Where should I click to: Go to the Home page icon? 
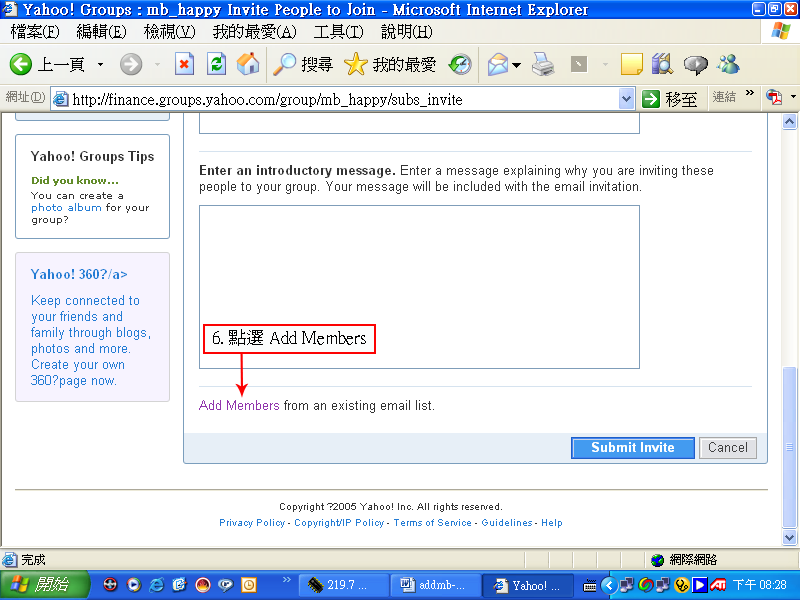248,65
